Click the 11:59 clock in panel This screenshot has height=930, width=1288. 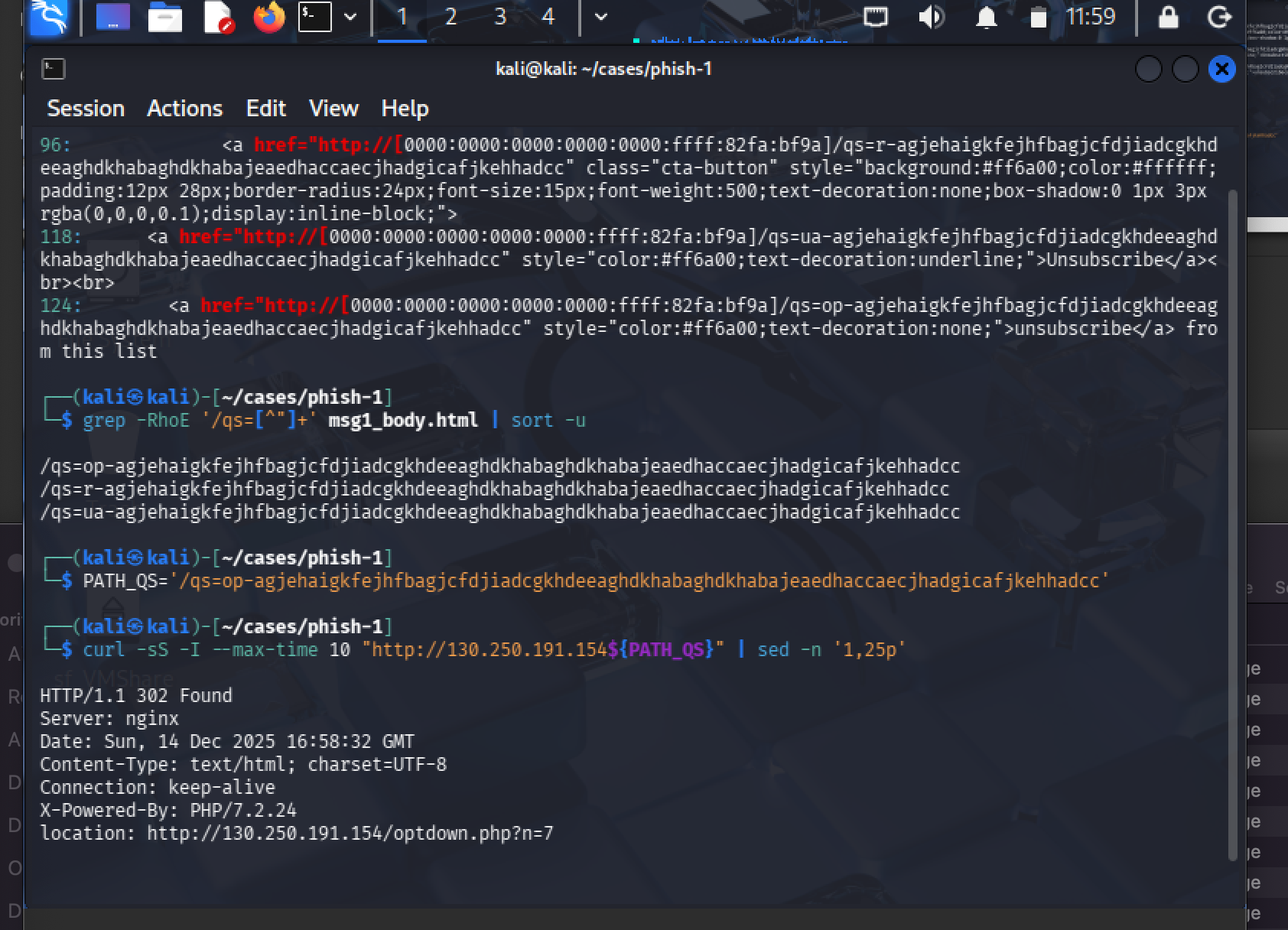[1091, 17]
